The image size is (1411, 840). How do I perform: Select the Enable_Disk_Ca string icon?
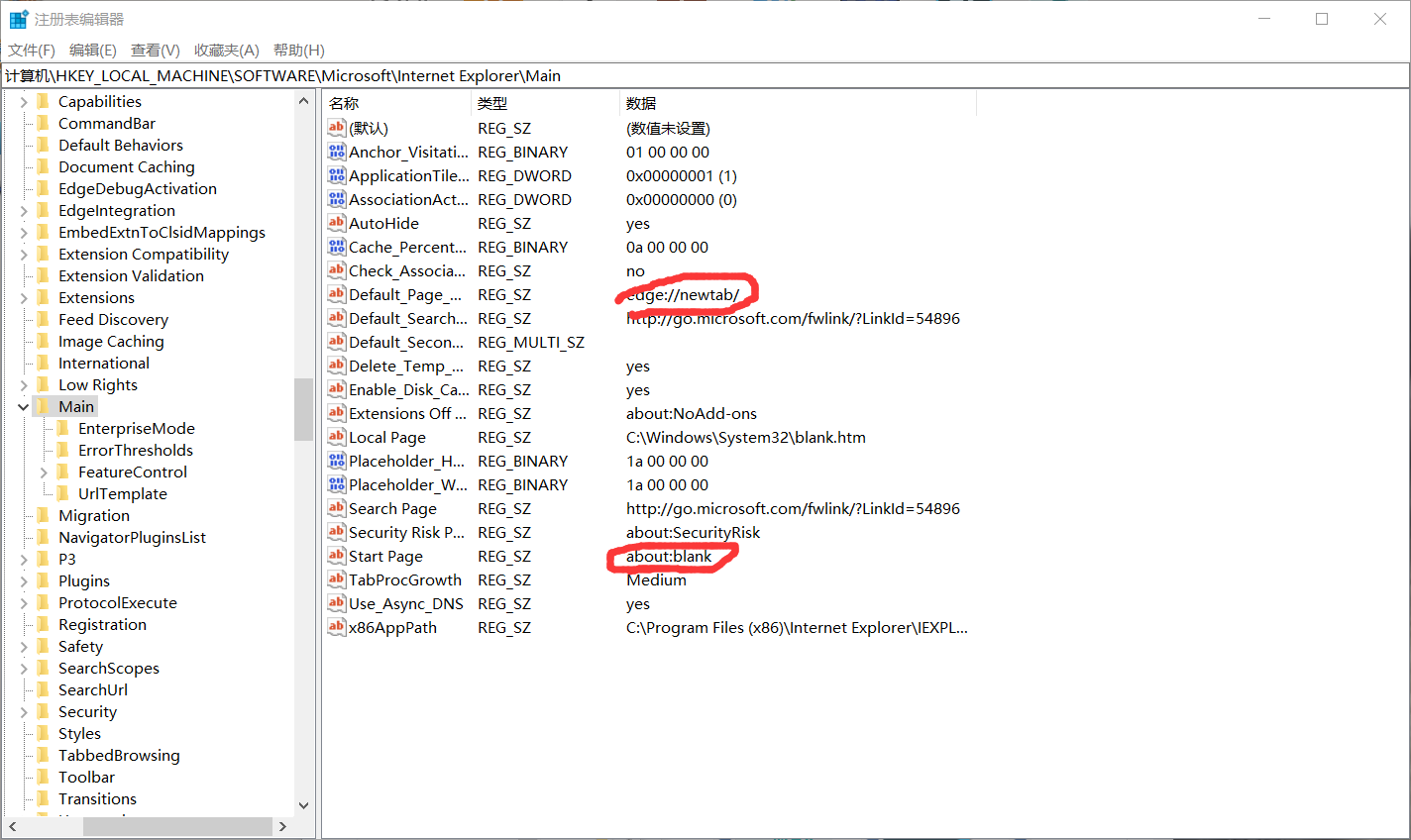(337, 389)
